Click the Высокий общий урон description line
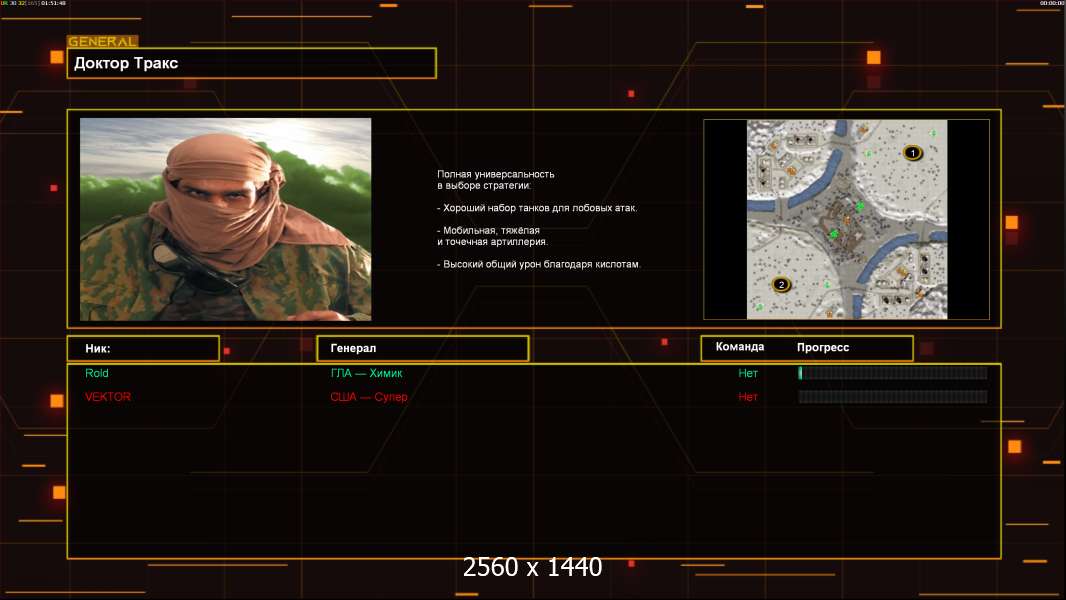The width and height of the screenshot is (1066, 600). pos(538,264)
